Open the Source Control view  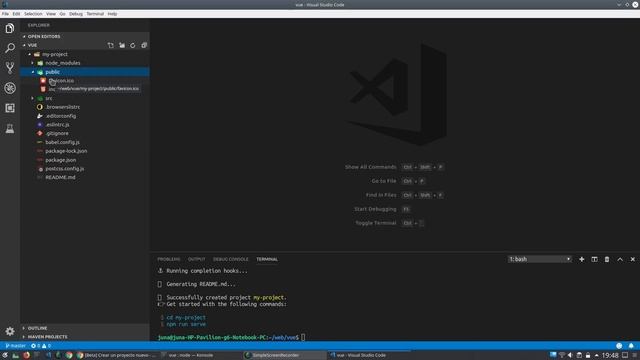pos(10,68)
